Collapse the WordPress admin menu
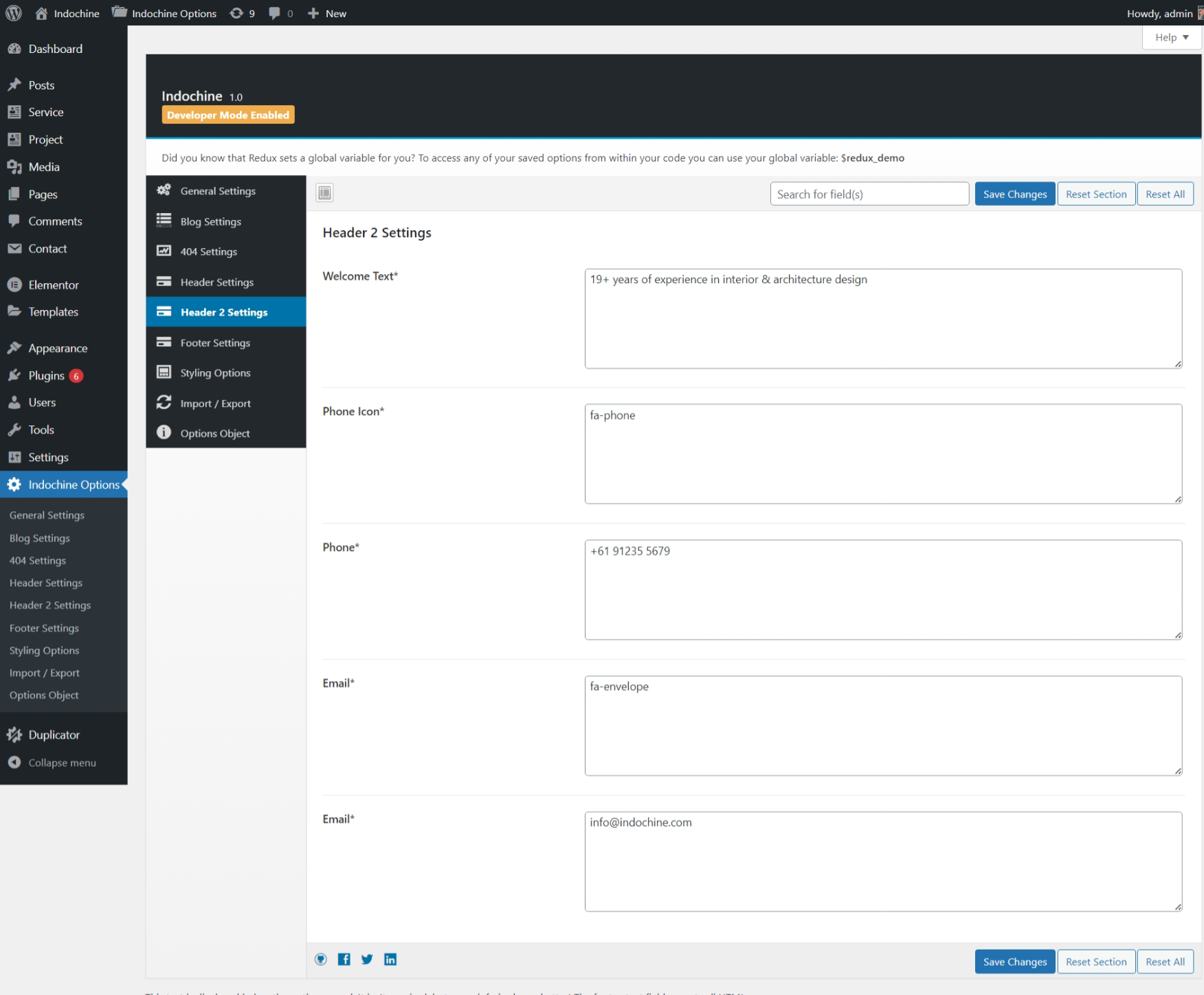1204x995 pixels. [61, 763]
